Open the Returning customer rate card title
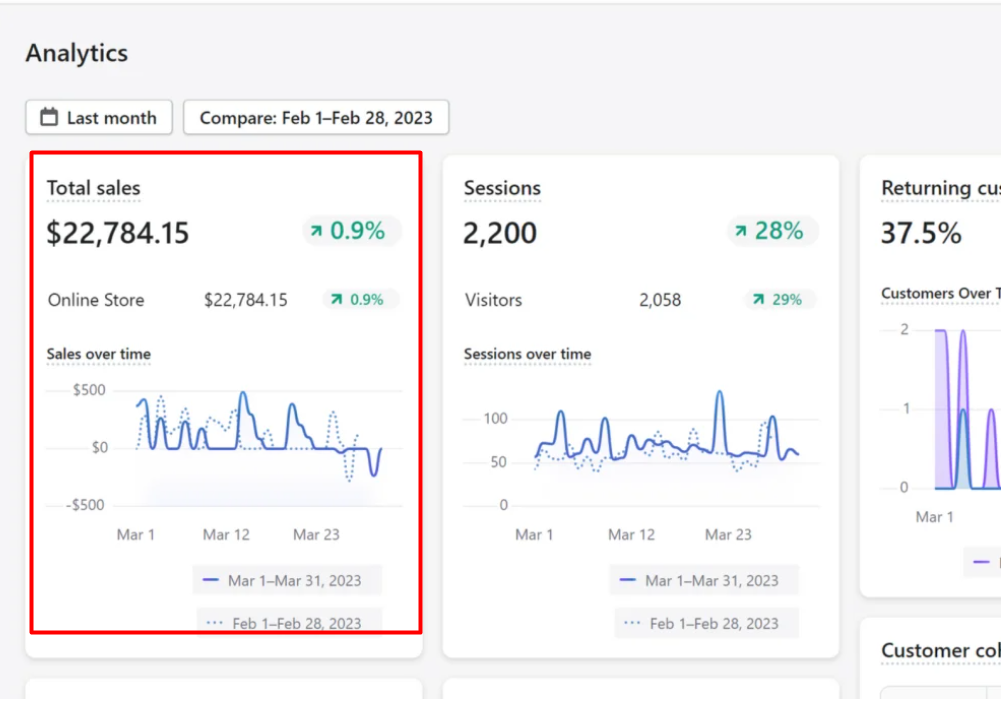1005x704 pixels. tap(940, 188)
